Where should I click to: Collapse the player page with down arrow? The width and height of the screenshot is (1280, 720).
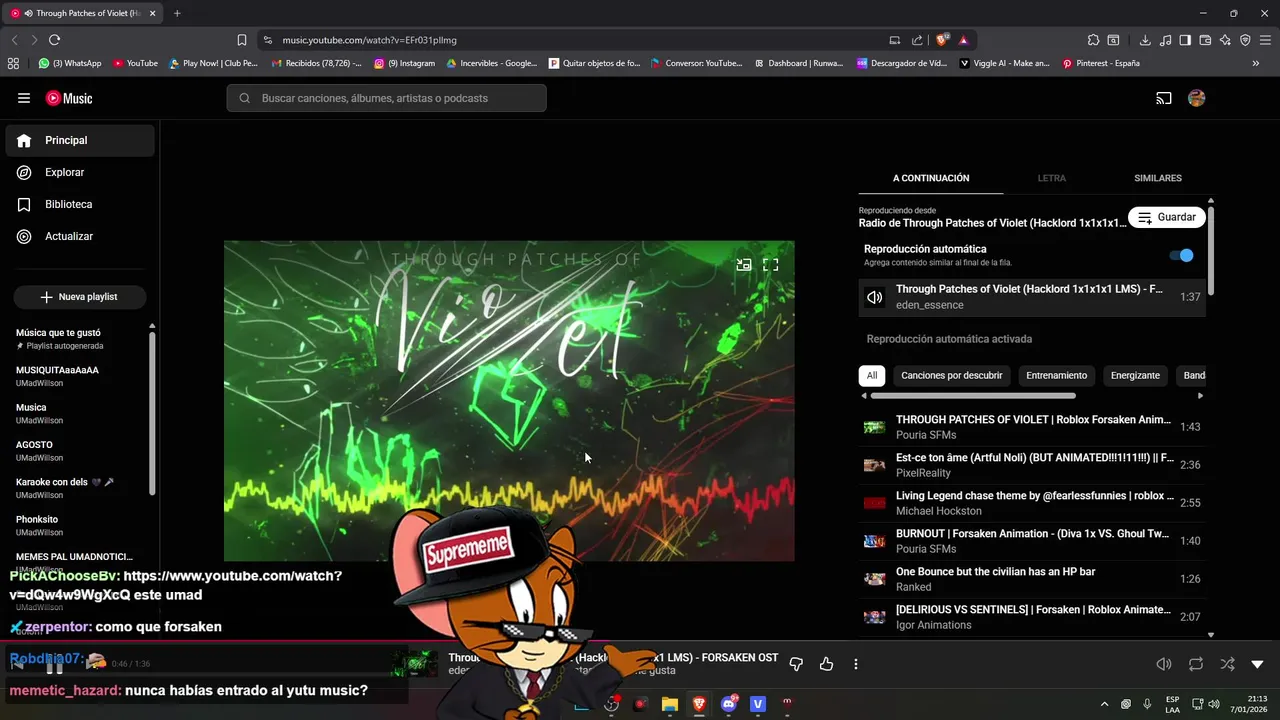[x=1257, y=664]
